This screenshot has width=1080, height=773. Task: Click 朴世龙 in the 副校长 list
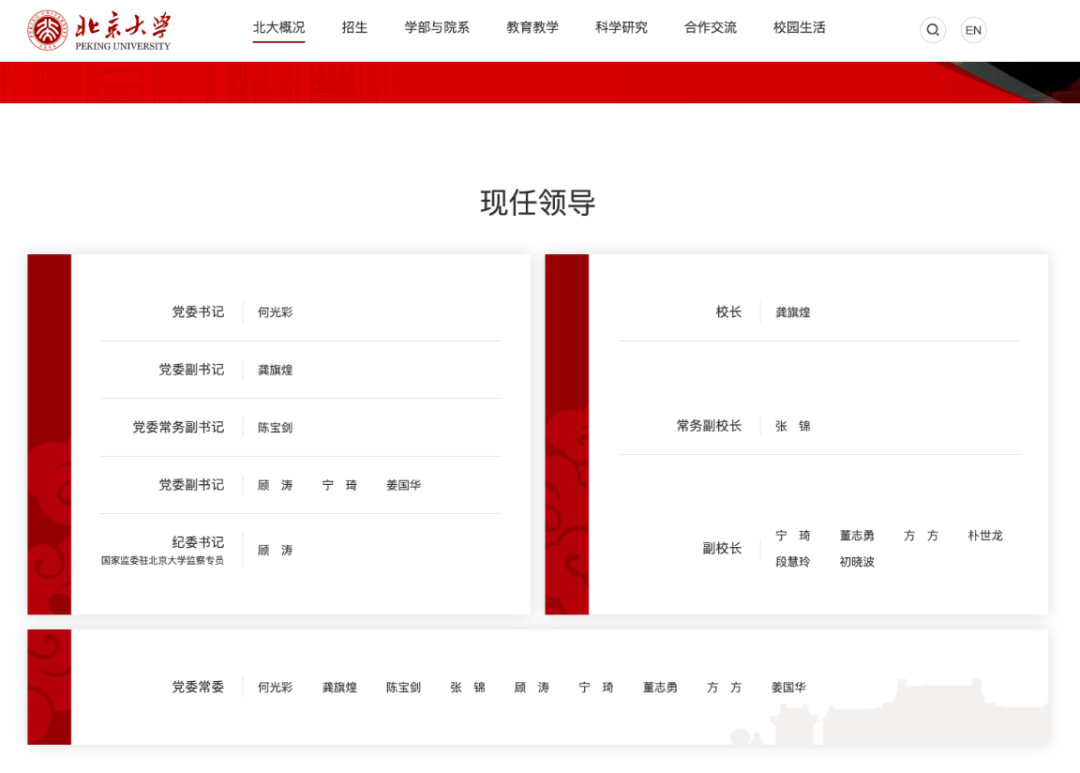985,535
